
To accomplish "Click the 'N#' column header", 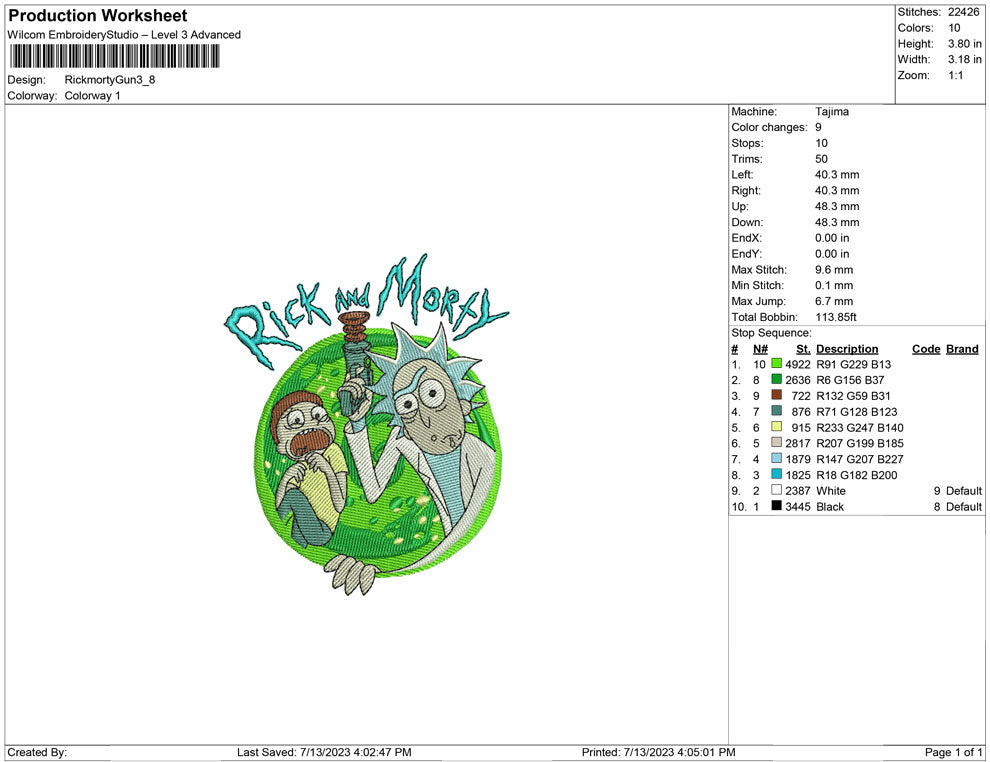I will click(760, 349).
